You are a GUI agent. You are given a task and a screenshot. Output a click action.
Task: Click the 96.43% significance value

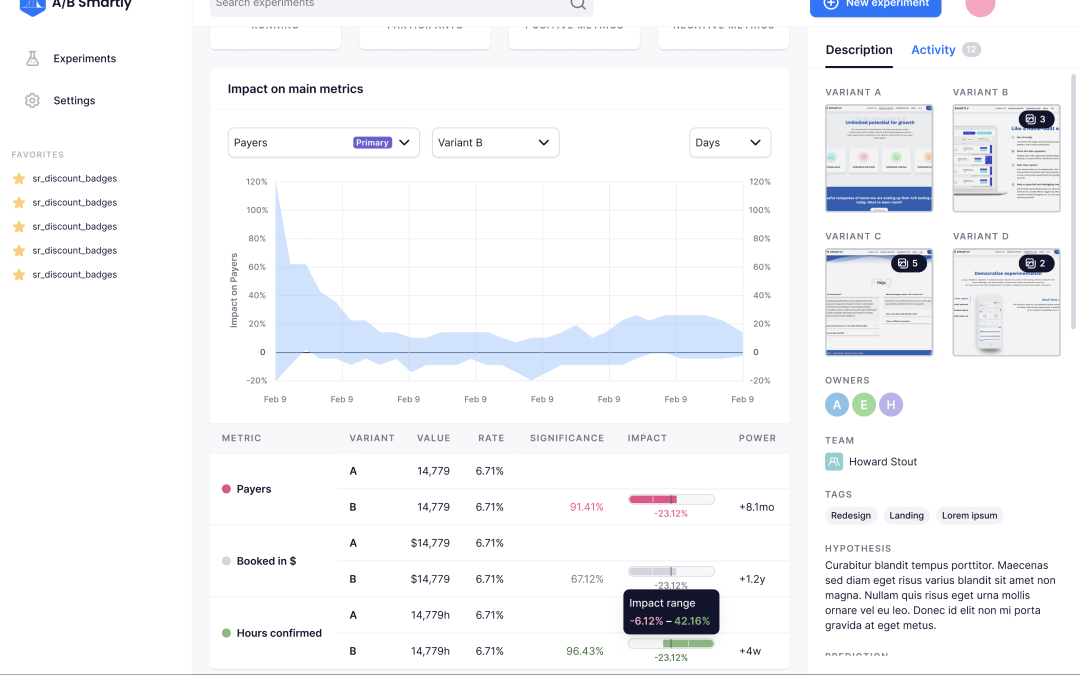coord(585,651)
